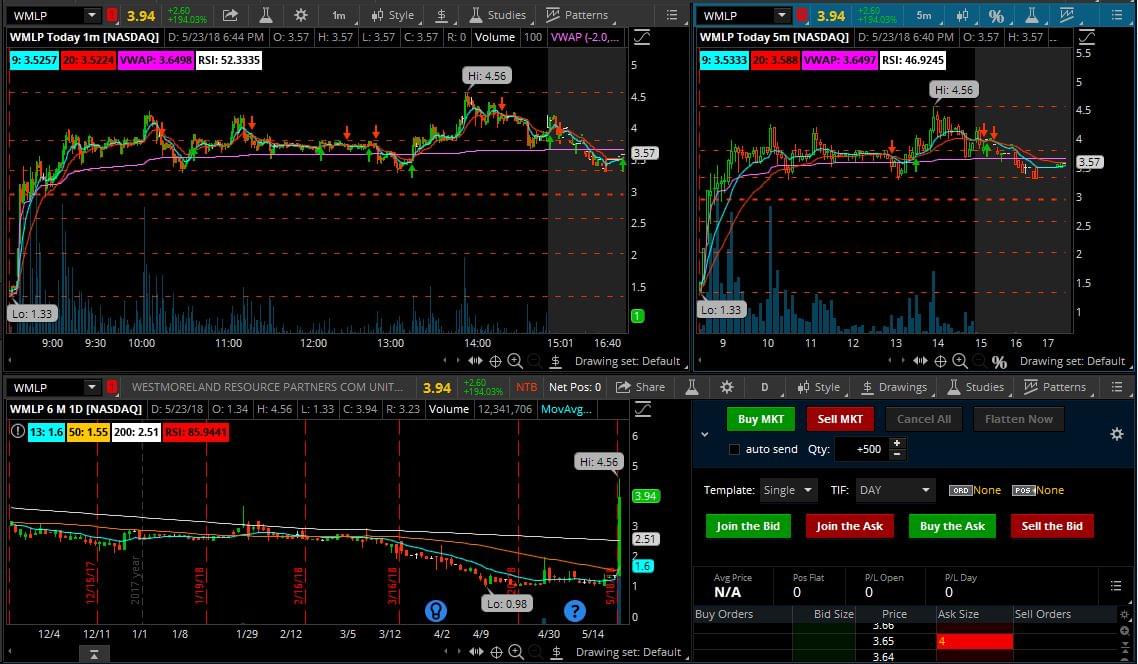
Task: Click the red link indicator in 1m chart
Action: point(112,15)
